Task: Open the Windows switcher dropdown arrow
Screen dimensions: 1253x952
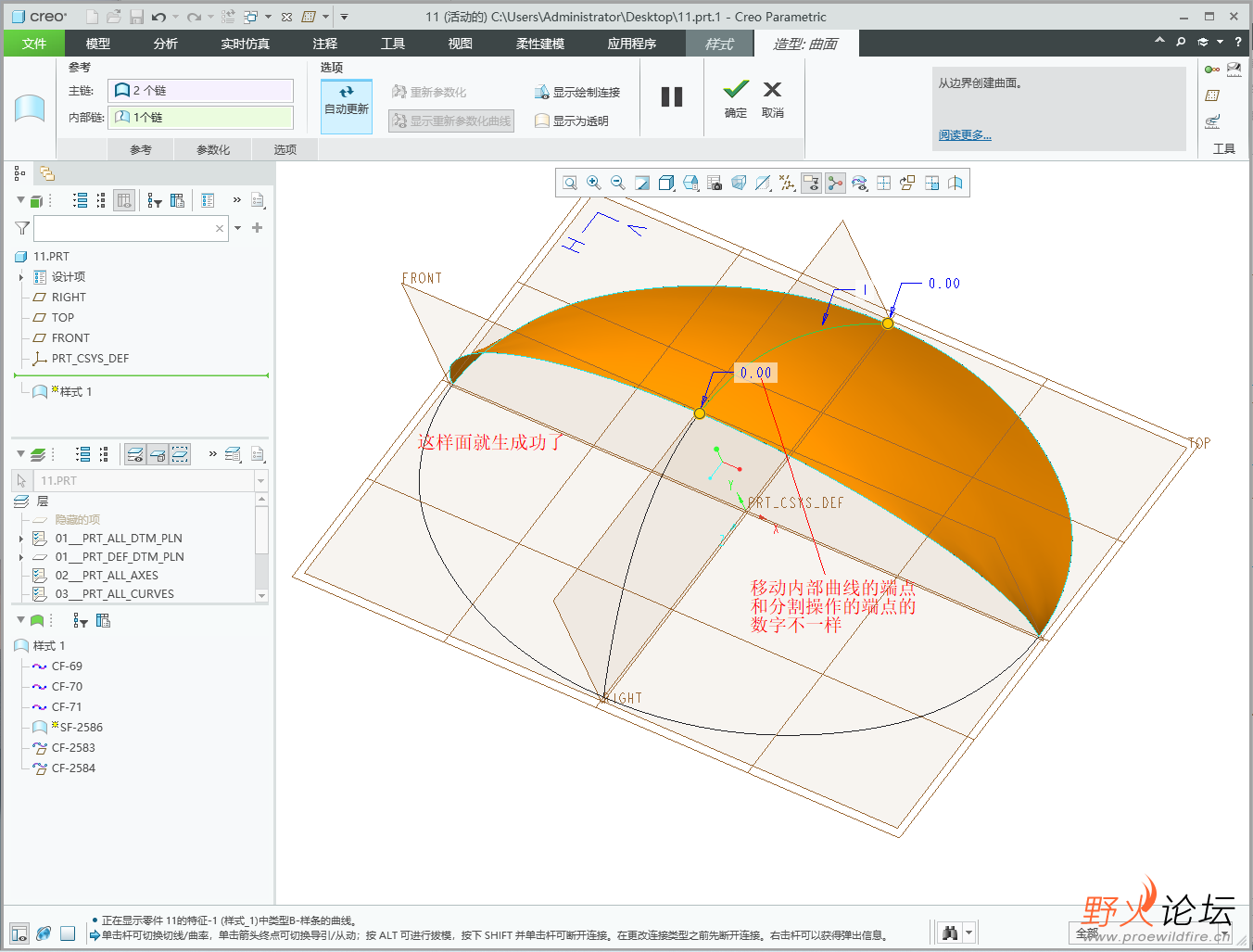Action: (x=269, y=17)
